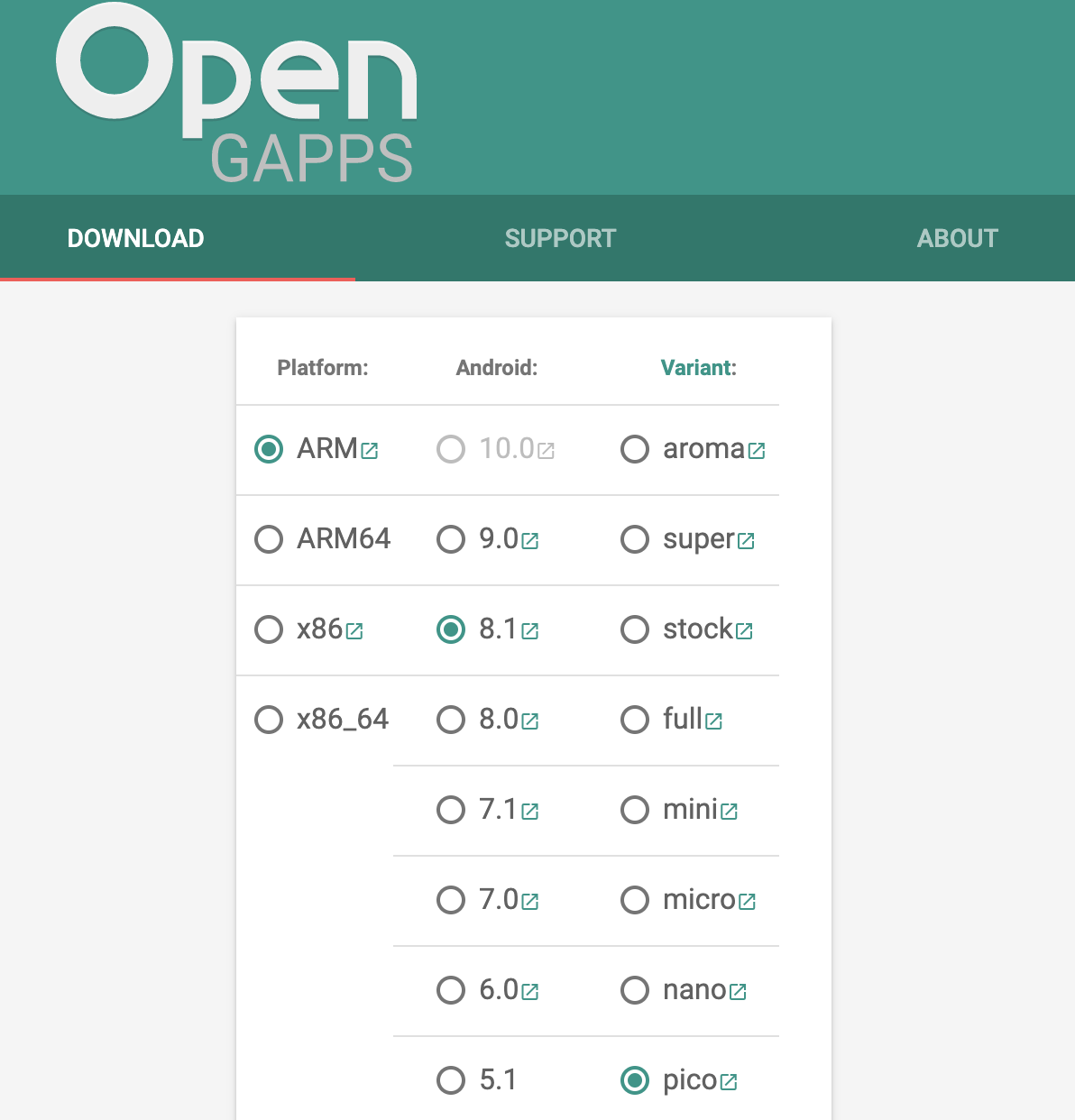Pick the mini variant radio button
1075x1120 pixels.
[x=635, y=810]
